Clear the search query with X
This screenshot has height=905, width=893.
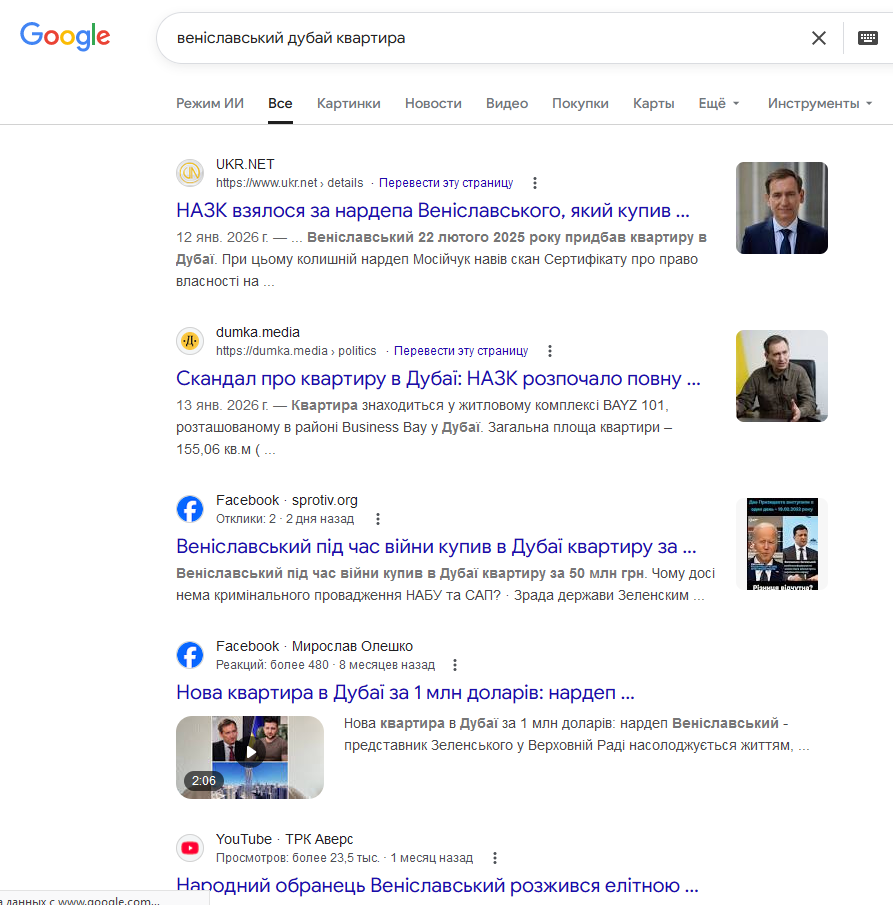tap(818, 38)
